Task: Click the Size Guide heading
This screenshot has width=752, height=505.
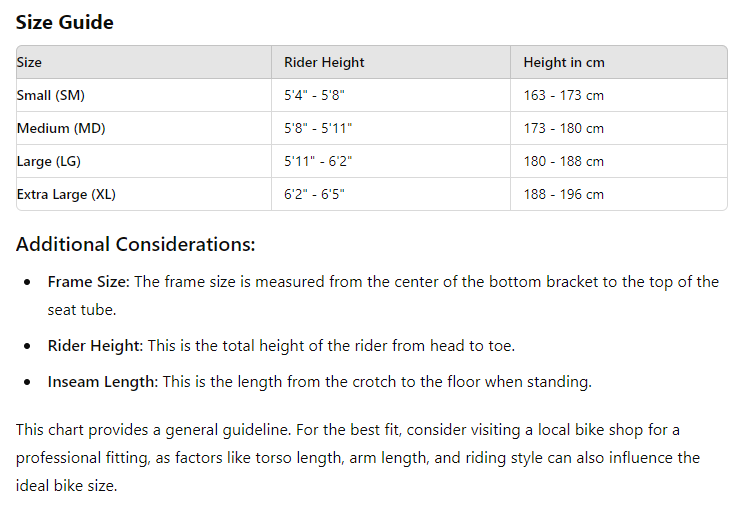Action: point(65,22)
